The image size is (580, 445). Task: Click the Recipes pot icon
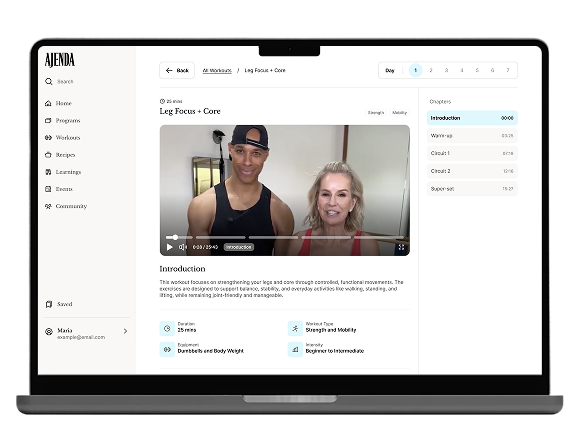coord(48,155)
